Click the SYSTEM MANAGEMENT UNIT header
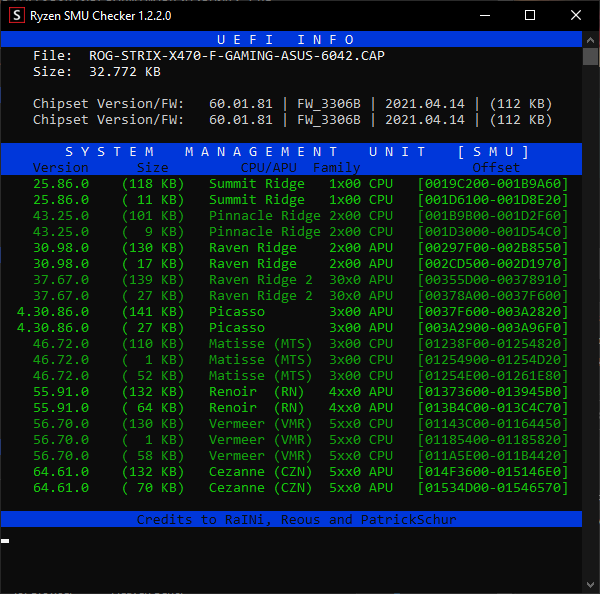 click(297, 152)
